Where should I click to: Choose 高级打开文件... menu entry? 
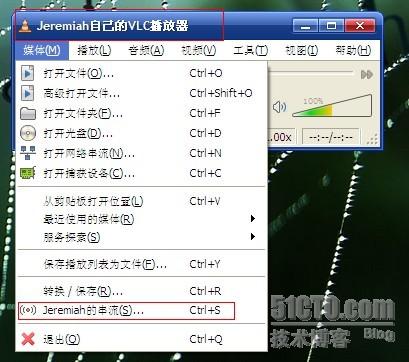point(141,93)
